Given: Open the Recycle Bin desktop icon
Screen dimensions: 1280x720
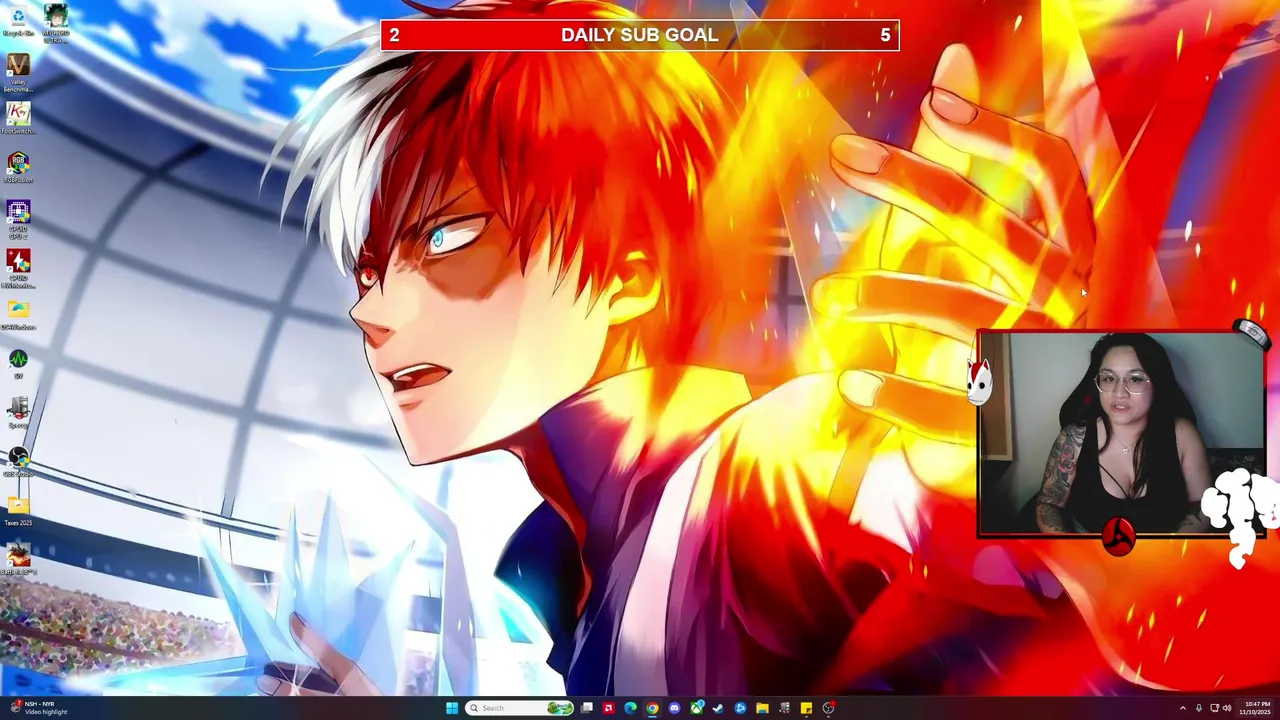Looking at the screenshot, I should [18, 20].
